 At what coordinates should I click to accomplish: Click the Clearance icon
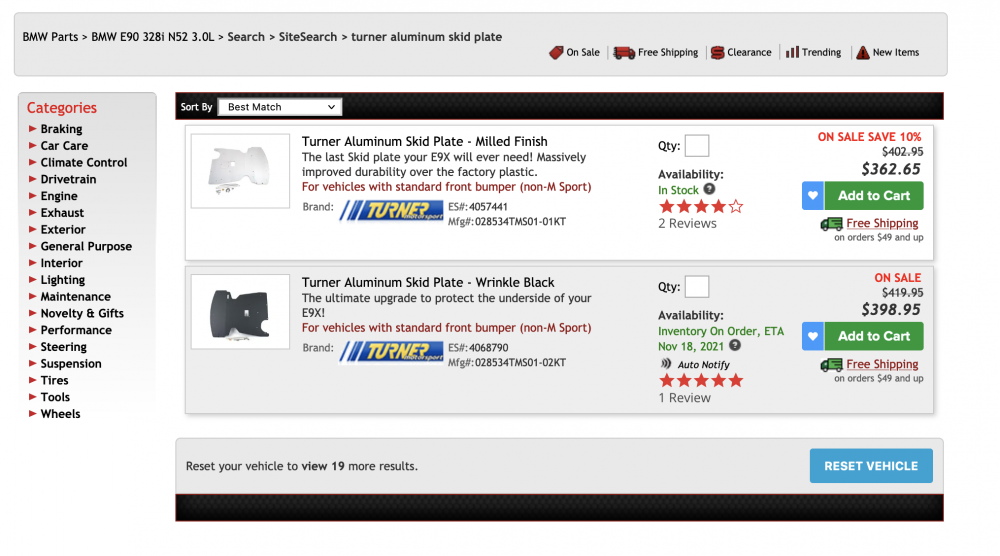pos(717,52)
